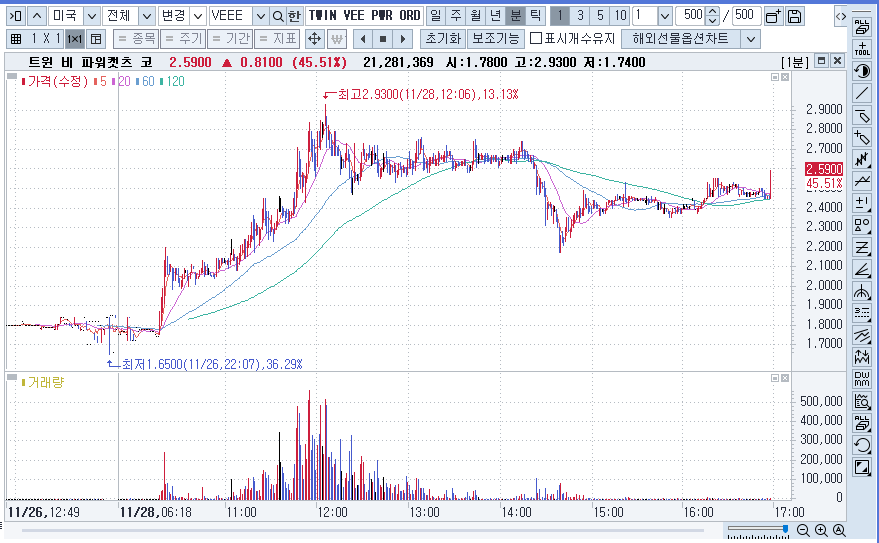Image resolution: width=879 pixels, height=543 pixels.
Task: Select the crosshair move tool icon
Action: [313, 39]
